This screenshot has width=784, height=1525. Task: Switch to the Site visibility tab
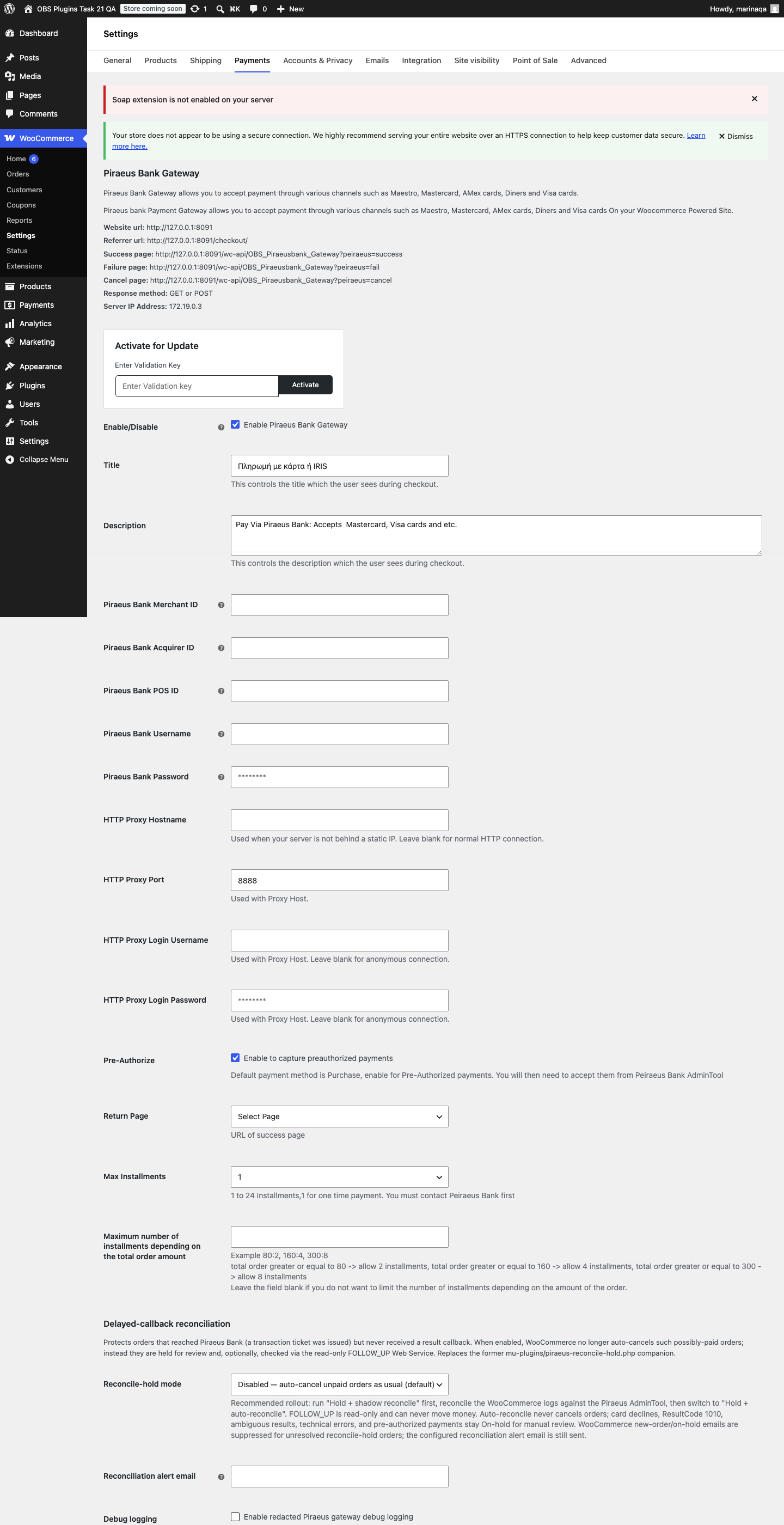tap(477, 60)
